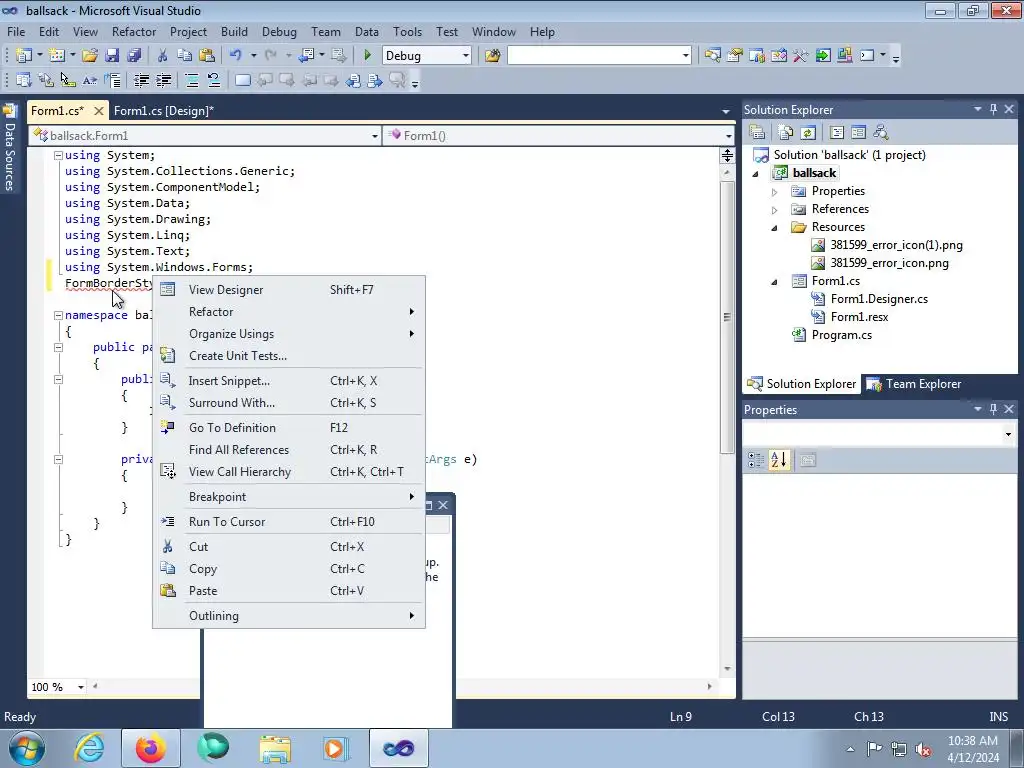Viewport: 1024px width, 768px height.
Task: Expand the Properties node in Solution Explorer
Action: [775, 191]
